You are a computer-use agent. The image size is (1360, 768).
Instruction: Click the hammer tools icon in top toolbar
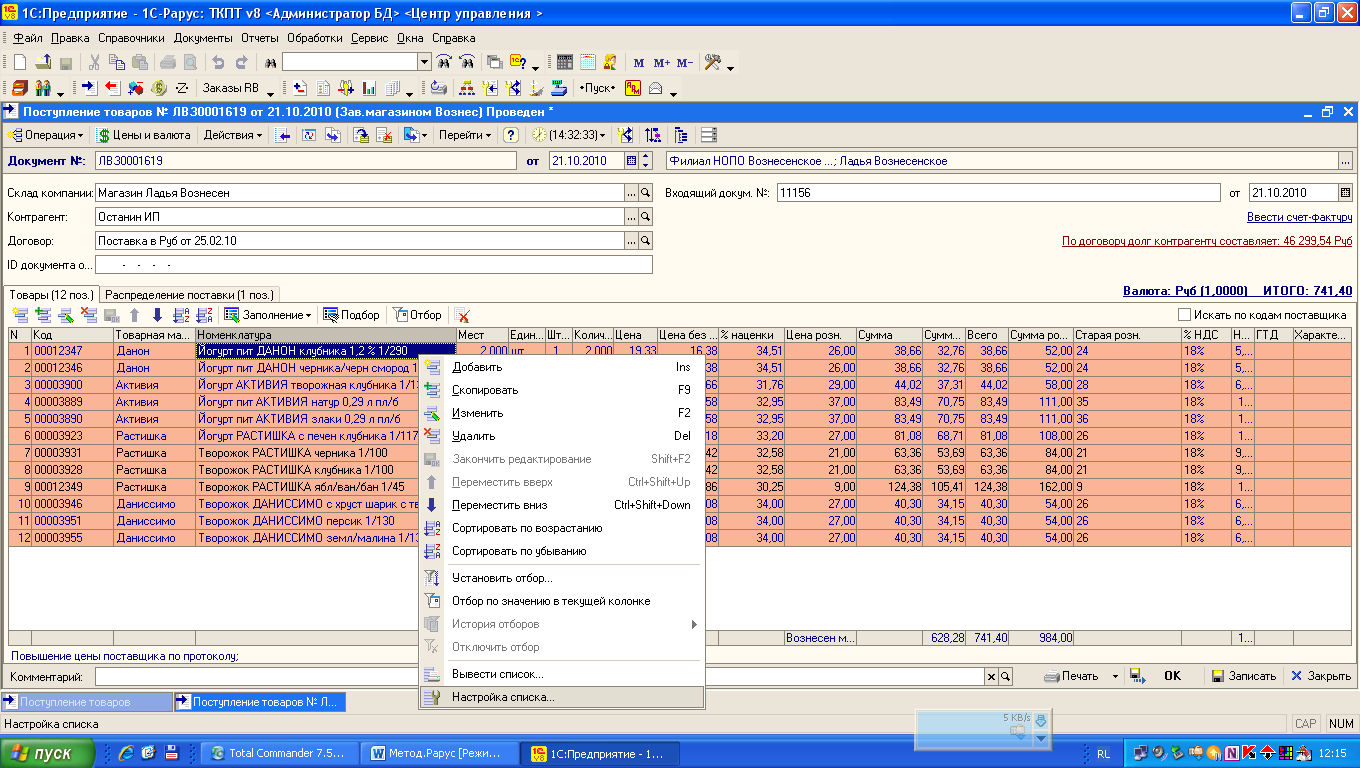click(713, 62)
